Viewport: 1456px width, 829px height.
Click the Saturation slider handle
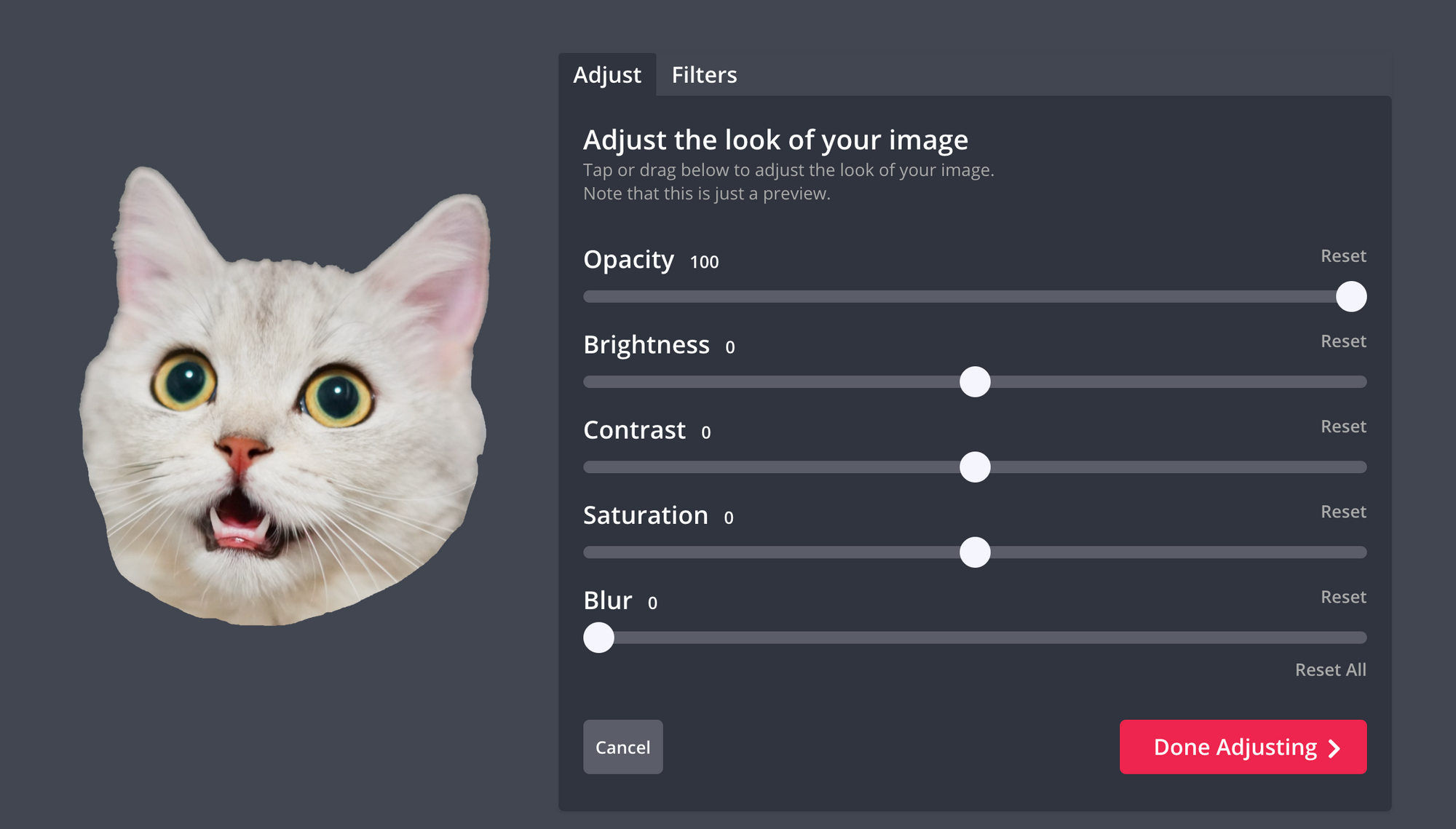point(975,552)
